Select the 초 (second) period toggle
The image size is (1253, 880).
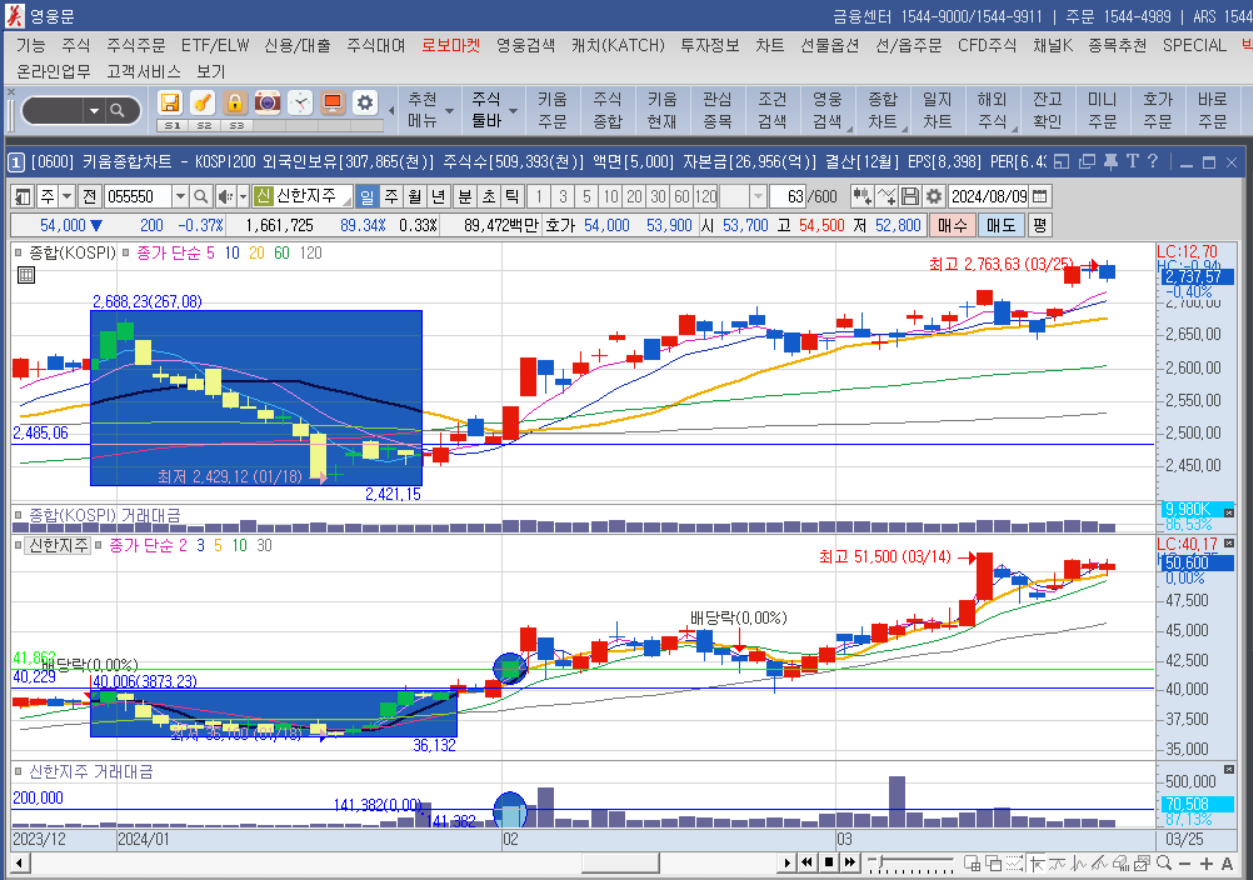click(488, 196)
